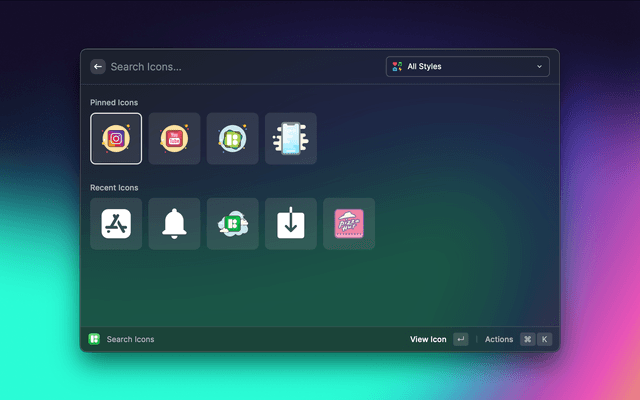Click the green cloud icon in Recent Icons
Image resolution: width=640 pixels, height=400 pixels.
233,224
